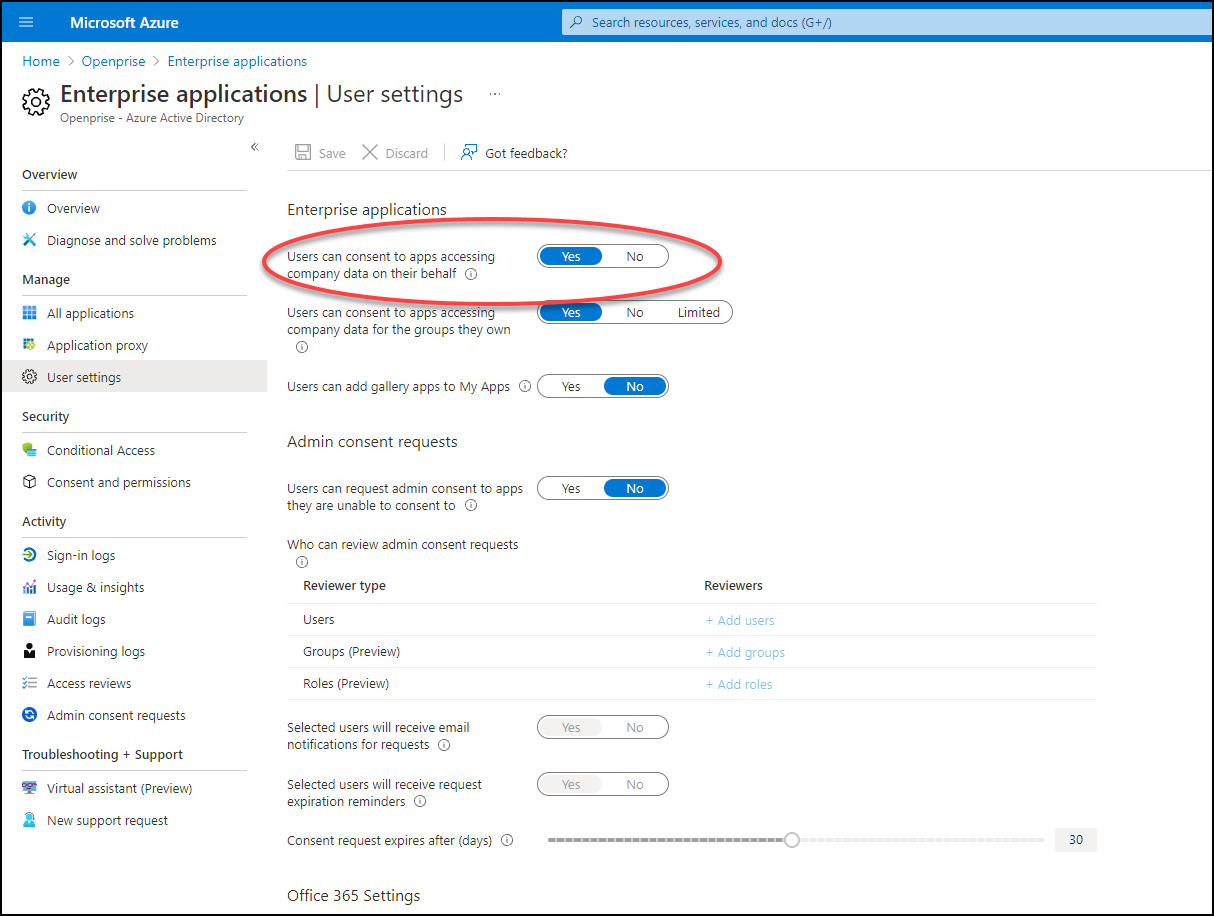The height and width of the screenshot is (916, 1214).
Task: Click the Enterprise applications gear icon
Action: tap(36, 101)
